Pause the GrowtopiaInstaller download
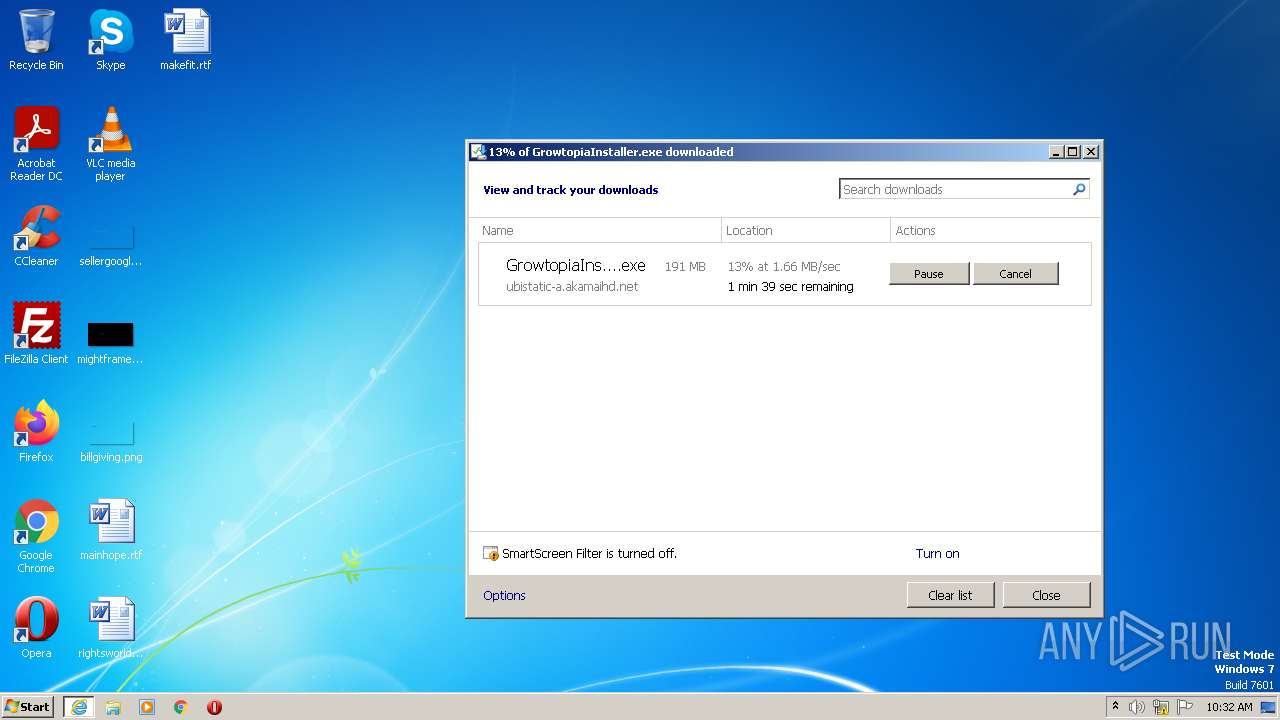This screenshot has height=720, width=1280. [x=929, y=274]
